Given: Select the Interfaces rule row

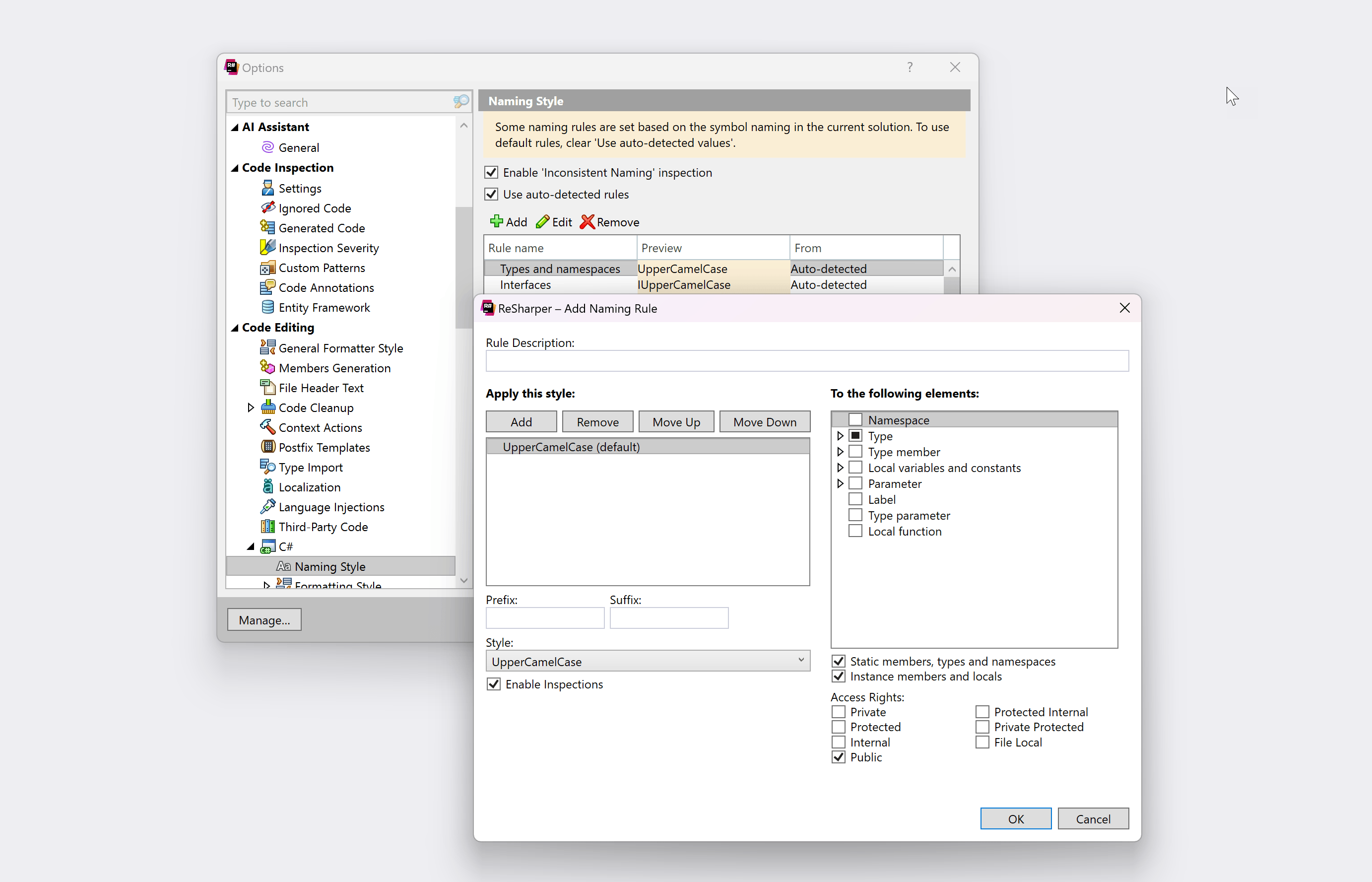Looking at the screenshot, I should pyautogui.click(x=525, y=284).
